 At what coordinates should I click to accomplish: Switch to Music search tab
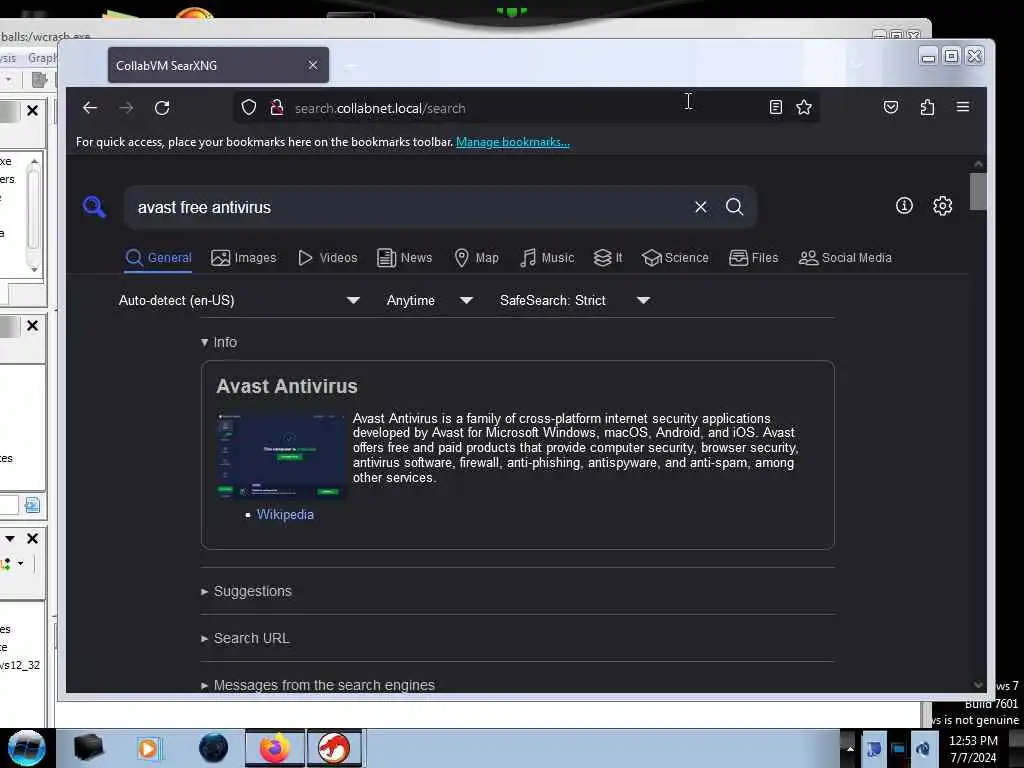click(x=547, y=258)
